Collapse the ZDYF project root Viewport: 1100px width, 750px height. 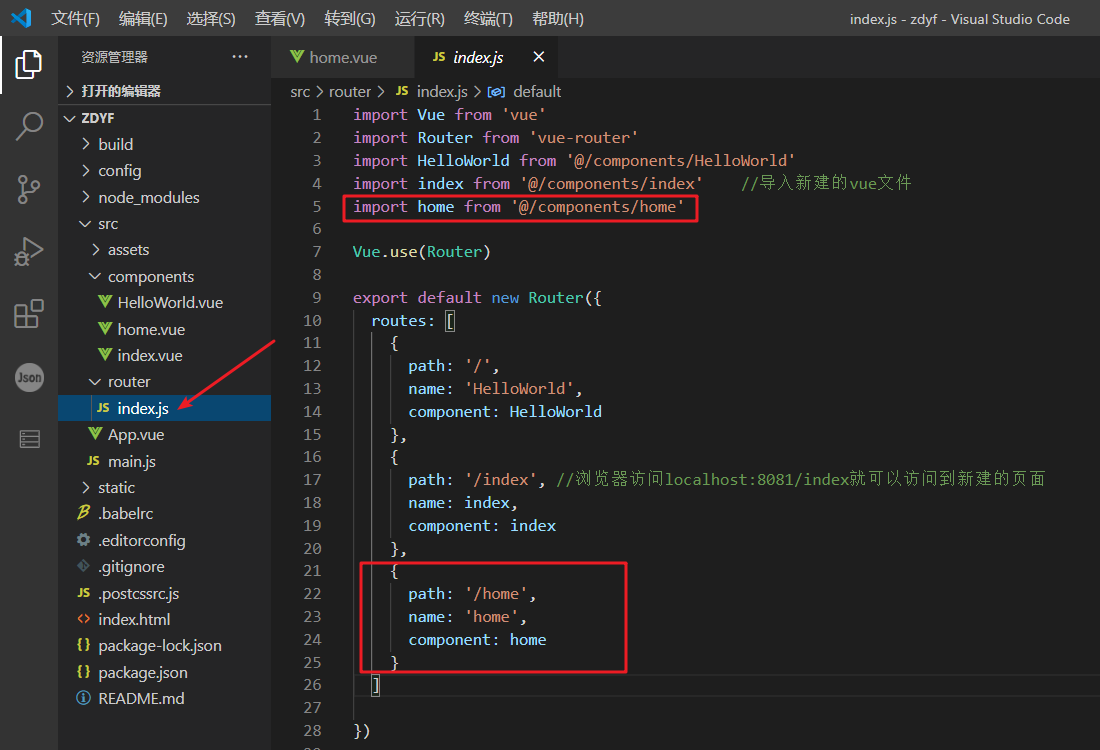coord(165,118)
